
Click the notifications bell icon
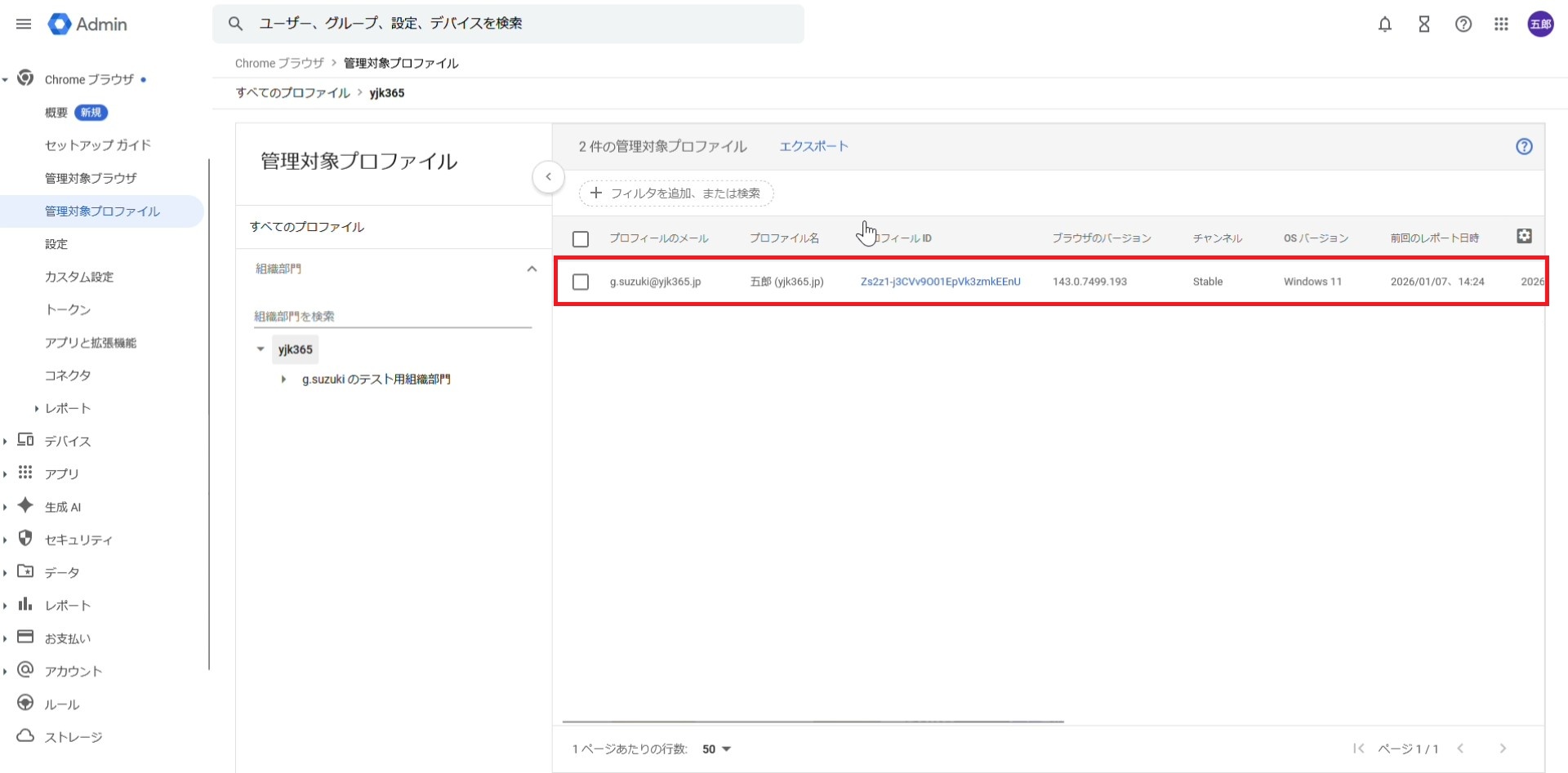click(x=1384, y=24)
